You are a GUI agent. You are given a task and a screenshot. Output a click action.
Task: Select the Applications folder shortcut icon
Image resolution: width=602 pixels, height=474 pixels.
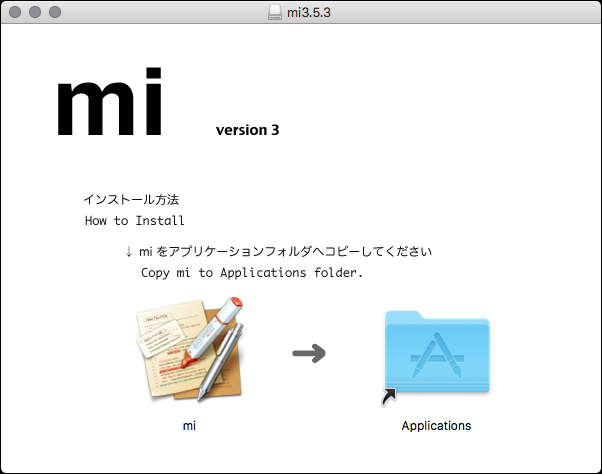437,358
